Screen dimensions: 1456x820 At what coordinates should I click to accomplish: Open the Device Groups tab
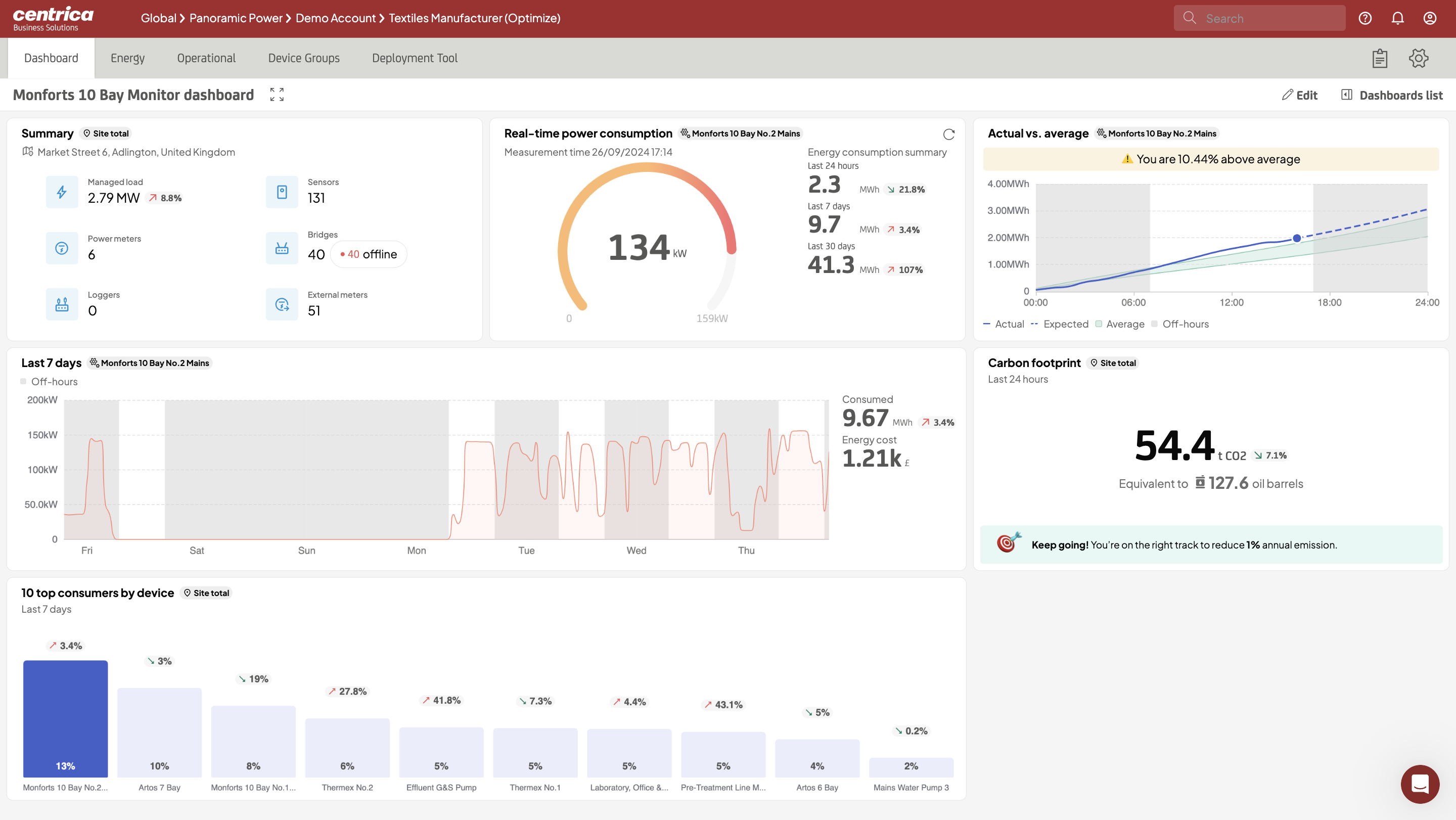303,58
